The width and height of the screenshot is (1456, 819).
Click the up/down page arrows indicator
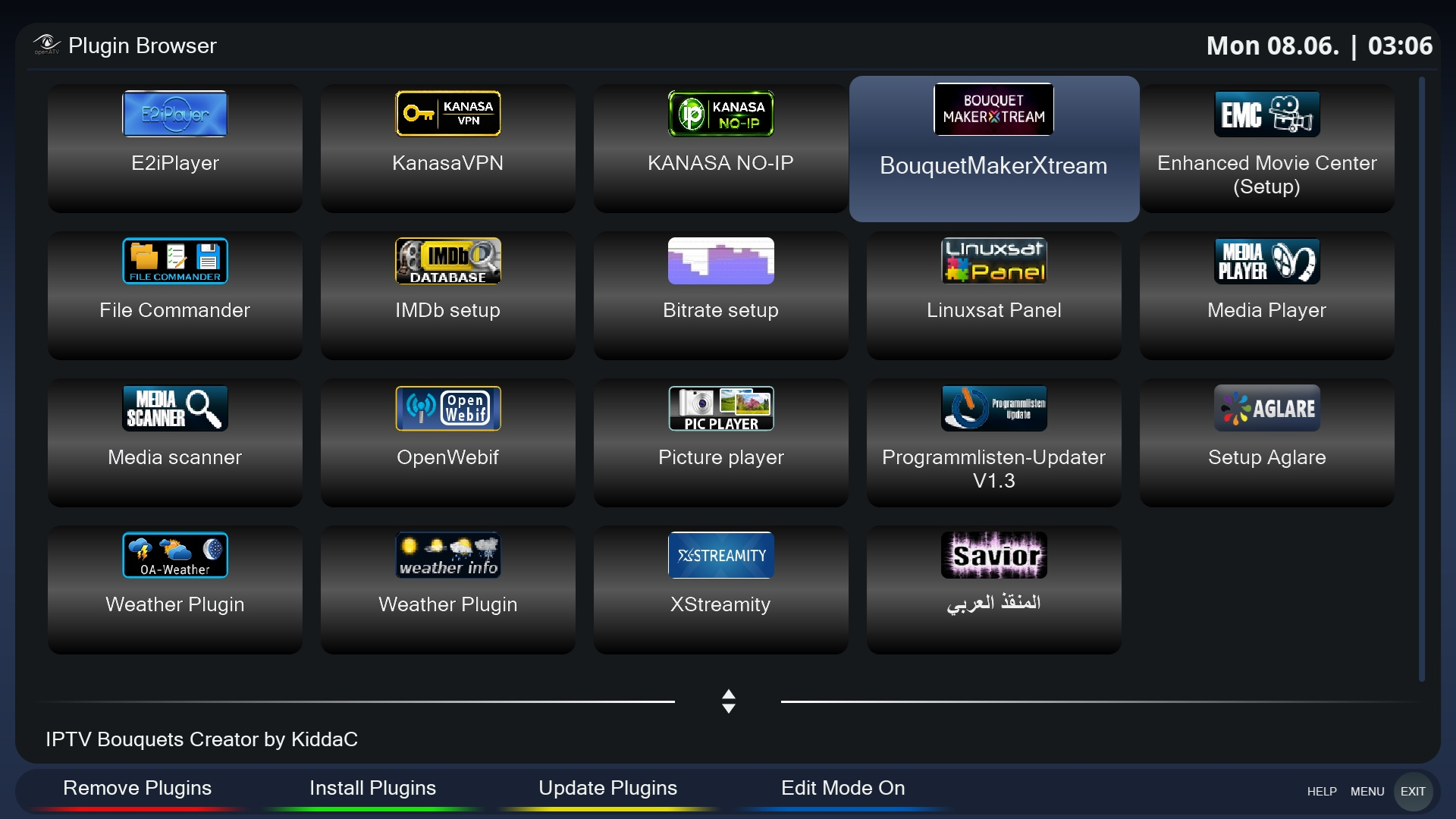(x=729, y=701)
